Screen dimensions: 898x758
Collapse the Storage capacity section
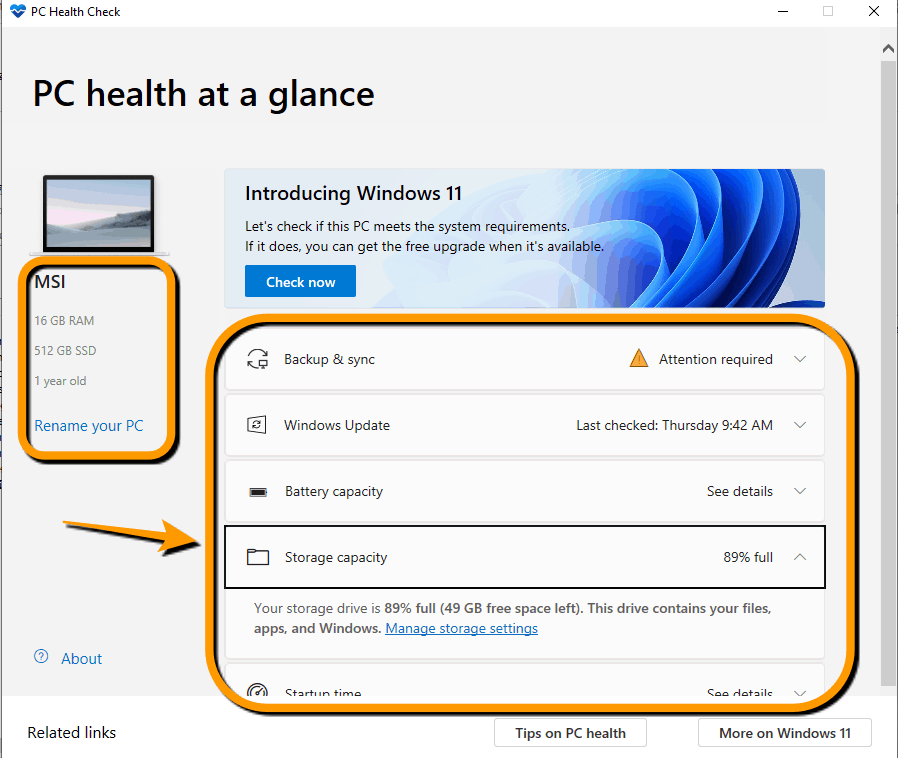coord(799,557)
